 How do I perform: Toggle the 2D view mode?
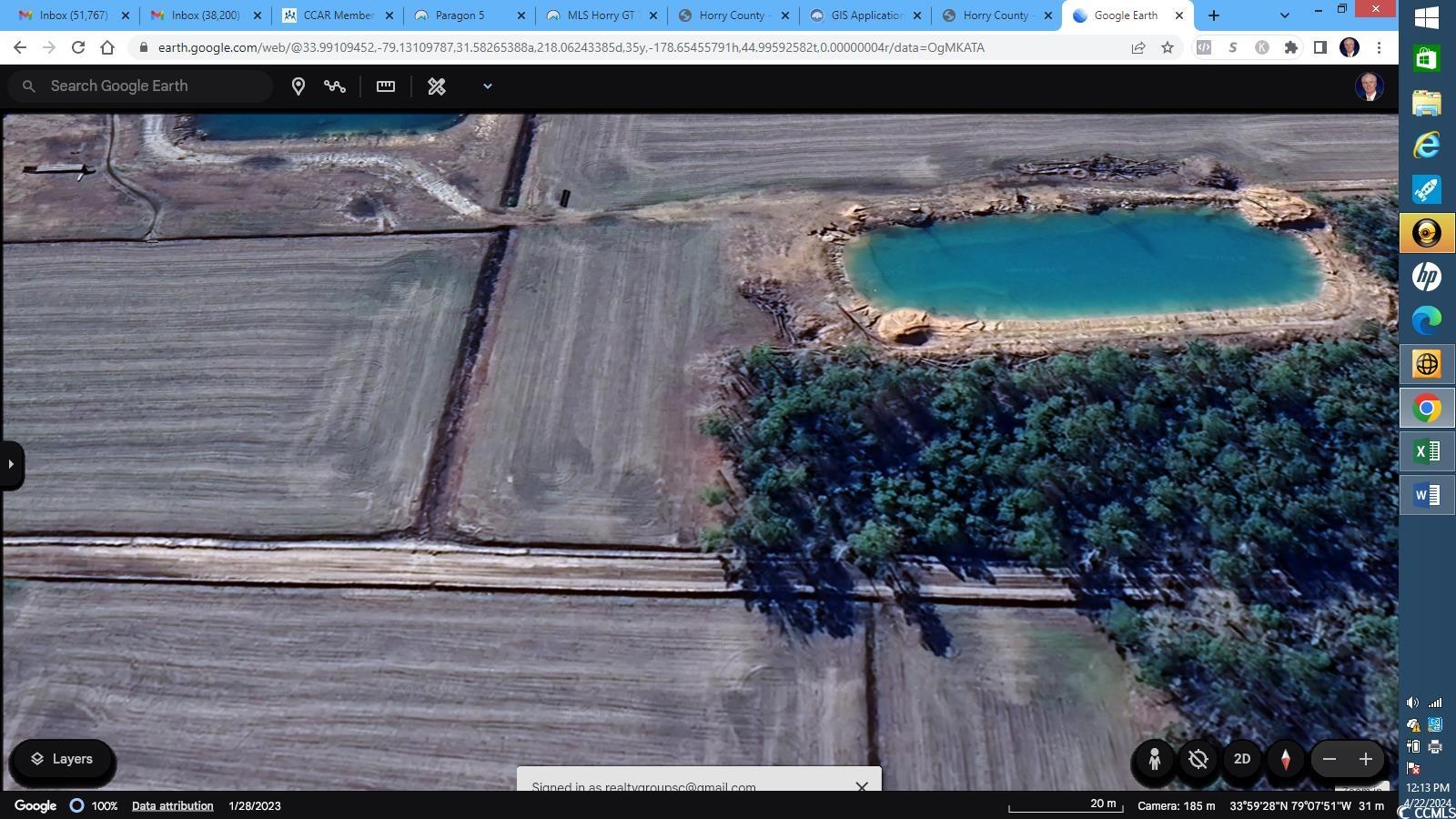click(1242, 759)
